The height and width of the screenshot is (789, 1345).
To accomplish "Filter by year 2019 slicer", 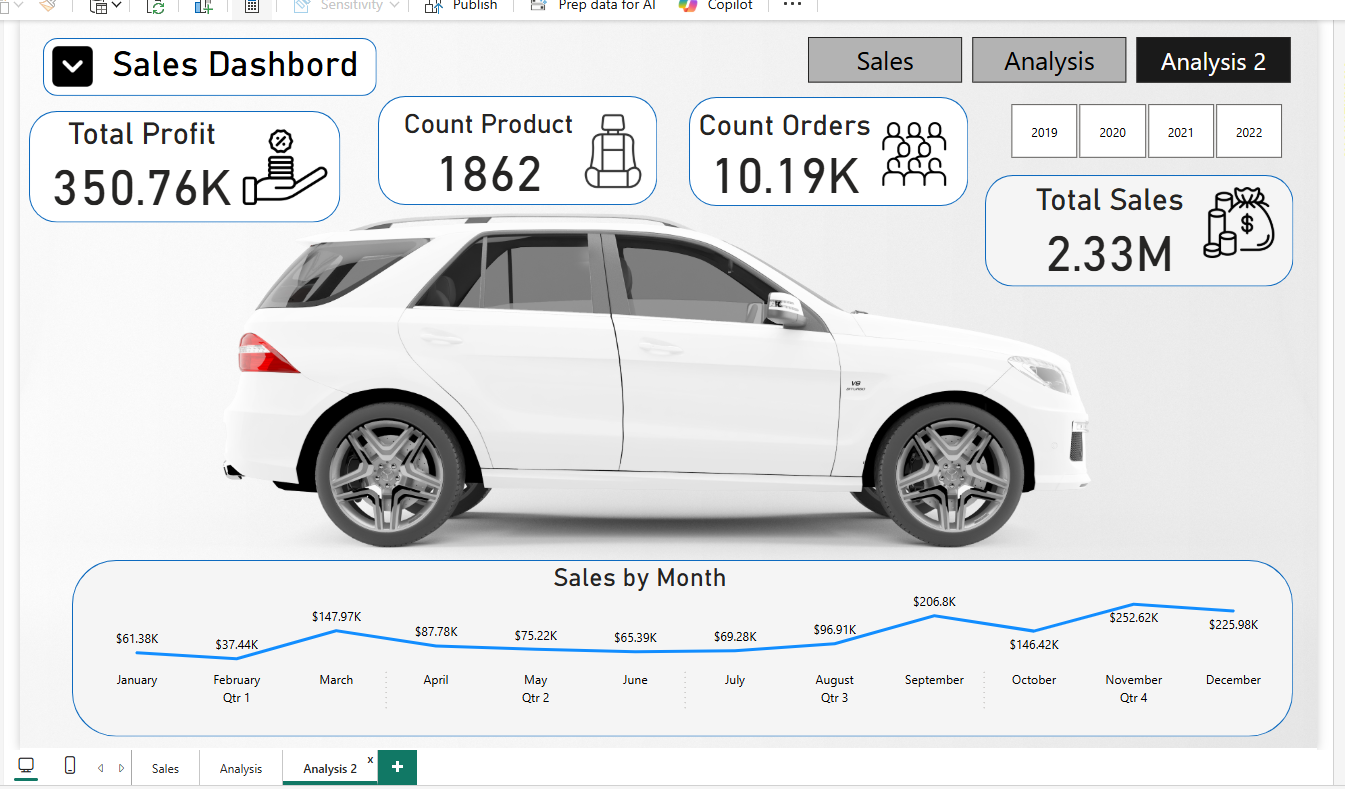I will pos(1044,132).
